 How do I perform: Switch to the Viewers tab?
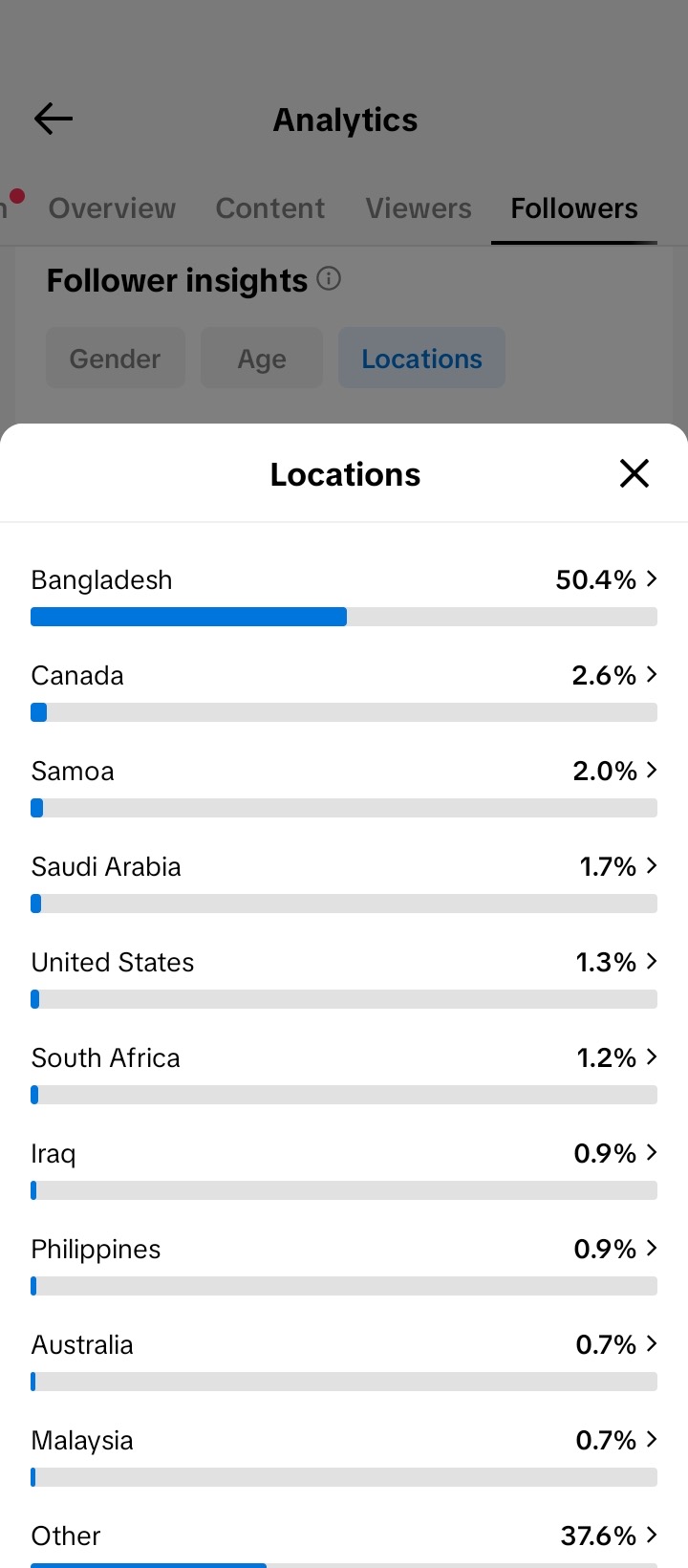[x=419, y=208]
